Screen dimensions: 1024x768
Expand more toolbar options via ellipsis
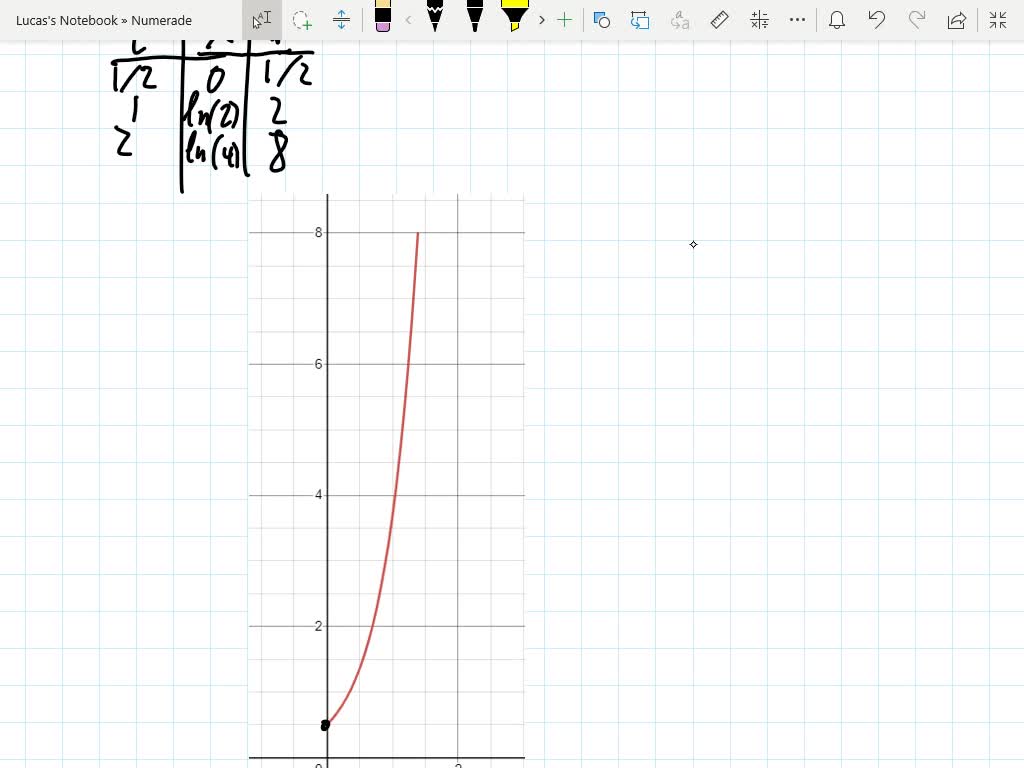pyautogui.click(x=797, y=20)
